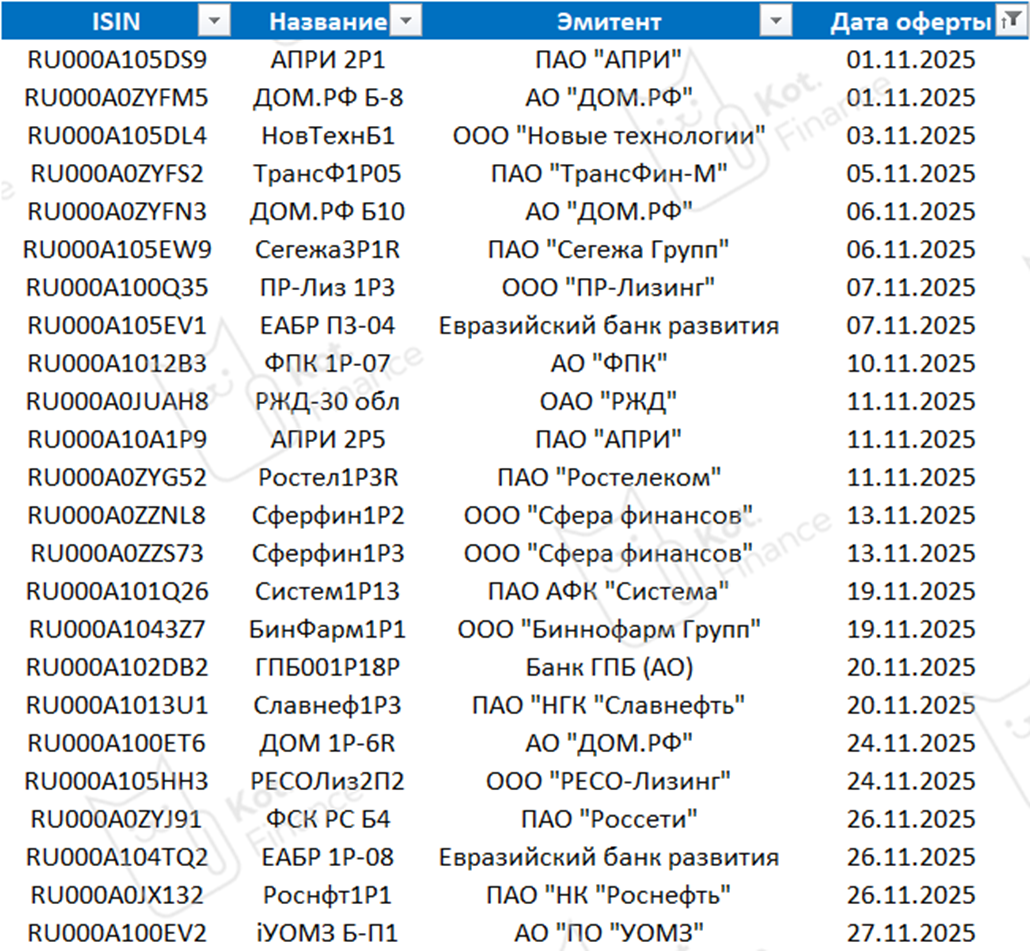Click date cell 03.11.2025
1030x951 pixels.
(911, 136)
